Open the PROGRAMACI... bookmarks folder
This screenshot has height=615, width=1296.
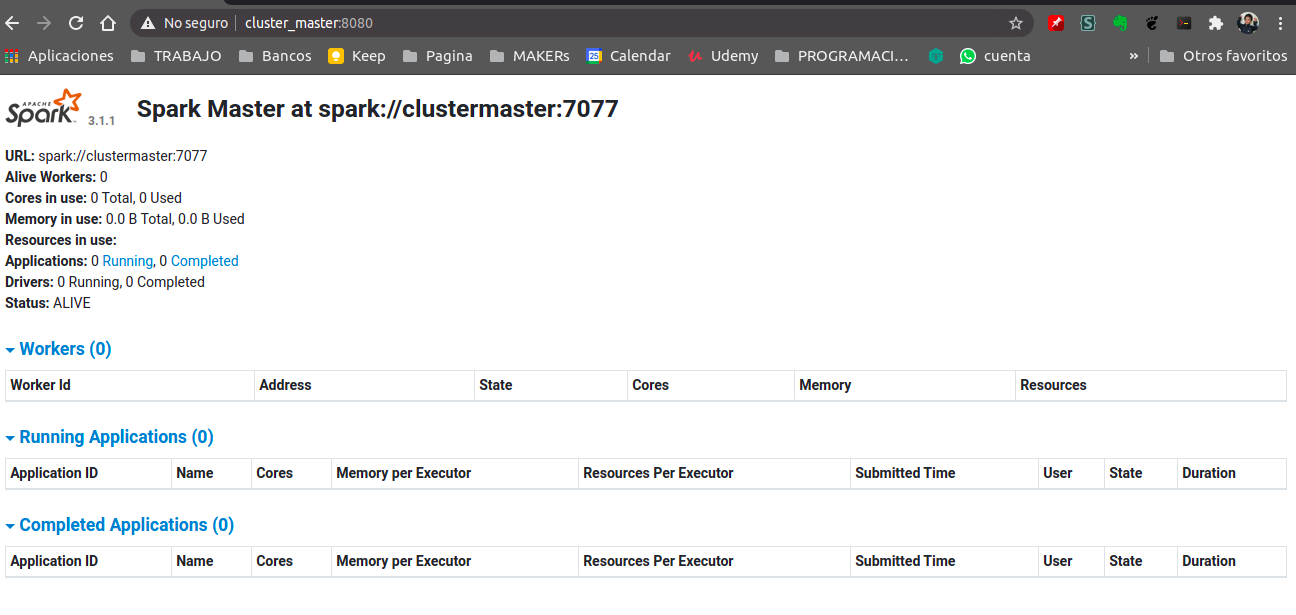841,56
